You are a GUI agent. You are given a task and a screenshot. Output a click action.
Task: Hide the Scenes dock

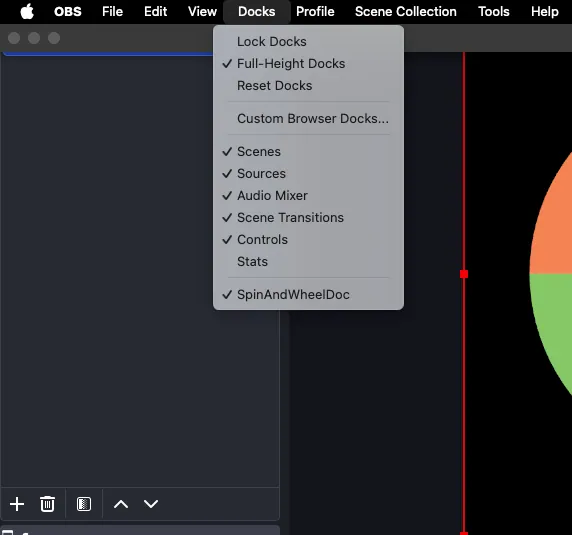click(x=308, y=151)
